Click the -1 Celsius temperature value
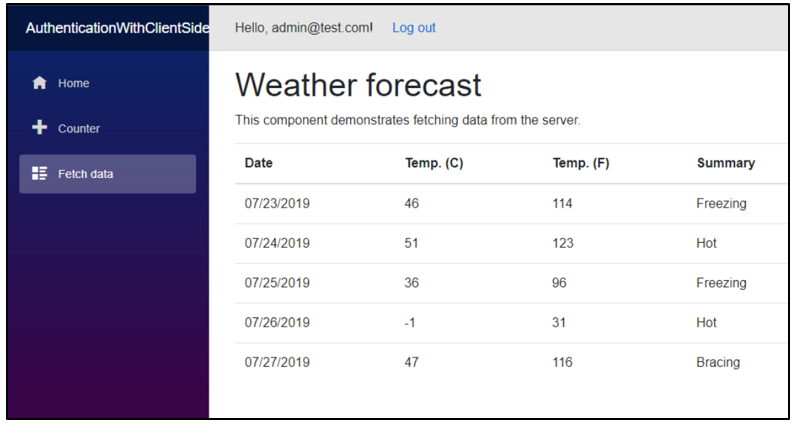This screenshot has width=800, height=435. [x=411, y=323]
